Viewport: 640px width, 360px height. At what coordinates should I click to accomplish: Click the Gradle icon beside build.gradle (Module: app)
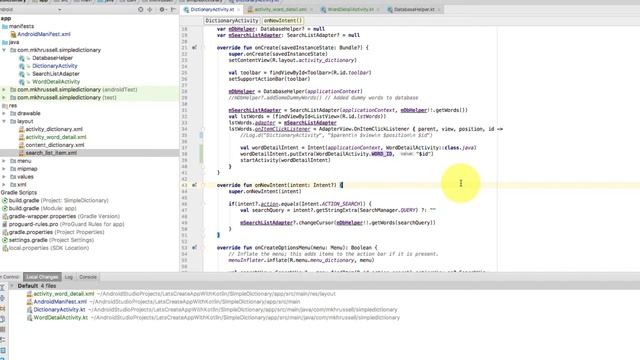pyautogui.click(x=5, y=208)
